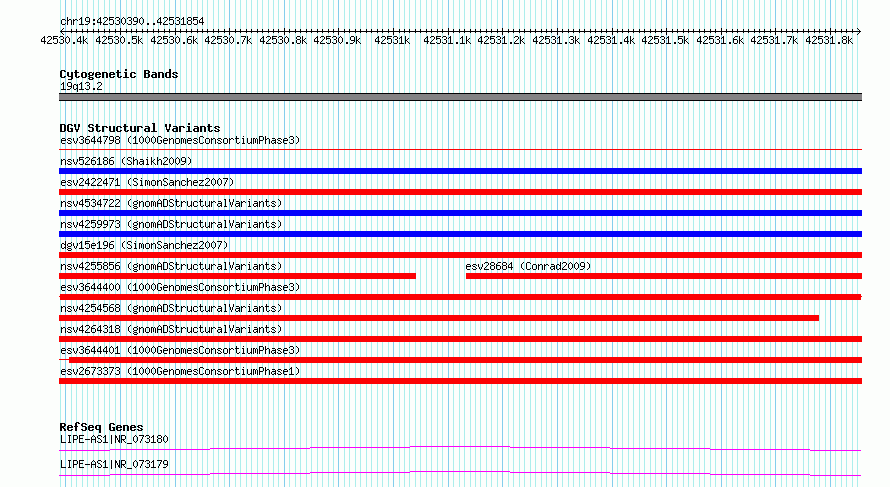Select the esv28684 (Conrad2009) label
The height and width of the screenshot is (487, 890).
(528, 266)
